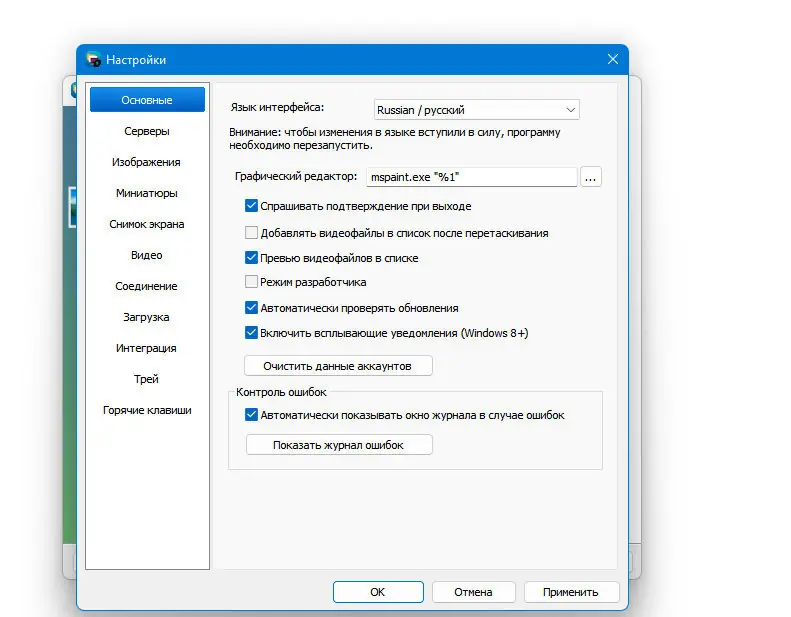This screenshot has height=617, width=791.
Task: Close the Настройки dialog window
Action: [612, 60]
